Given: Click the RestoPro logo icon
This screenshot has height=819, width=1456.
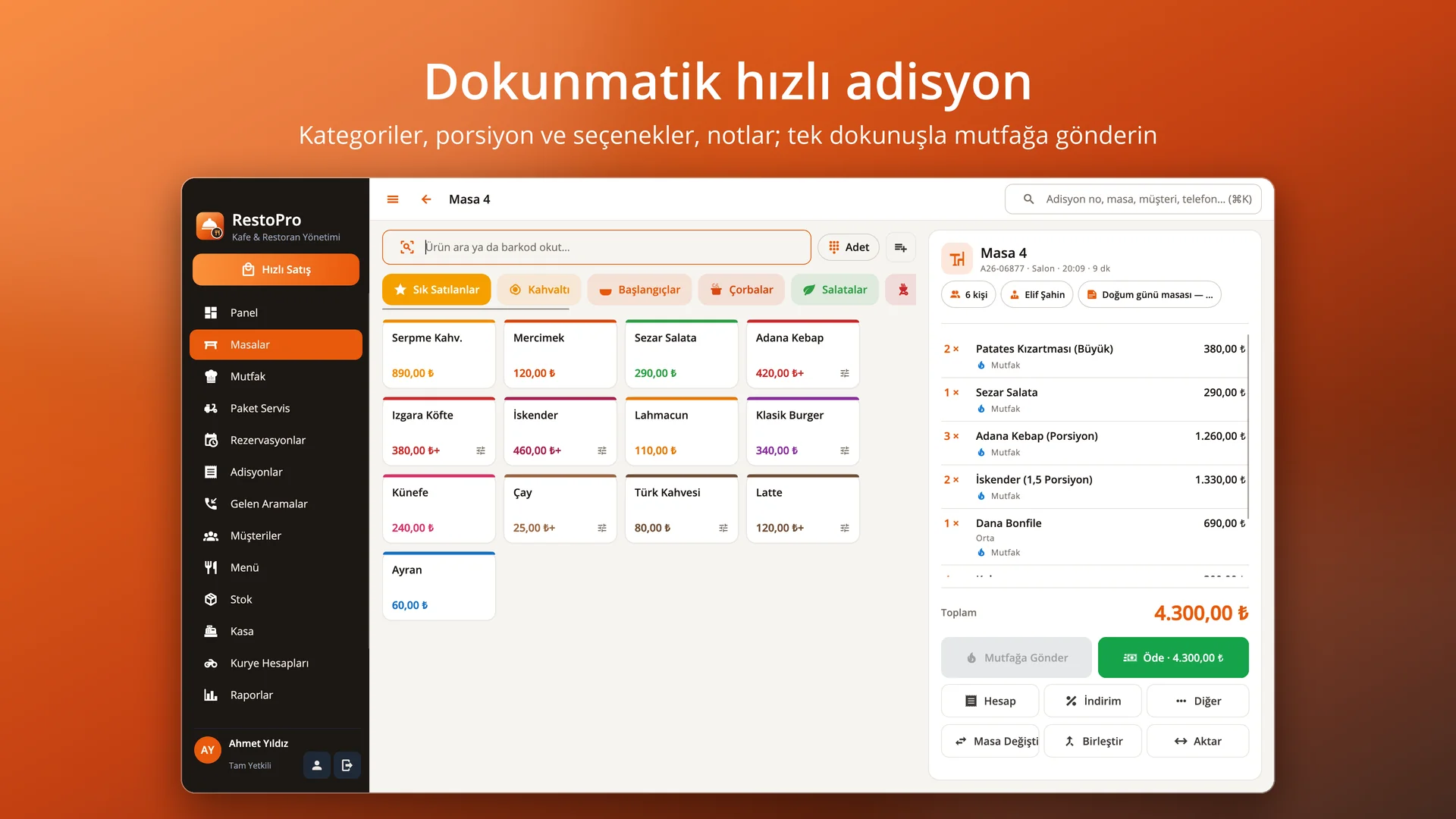Looking at the screenshot, I should coord(210,226).
